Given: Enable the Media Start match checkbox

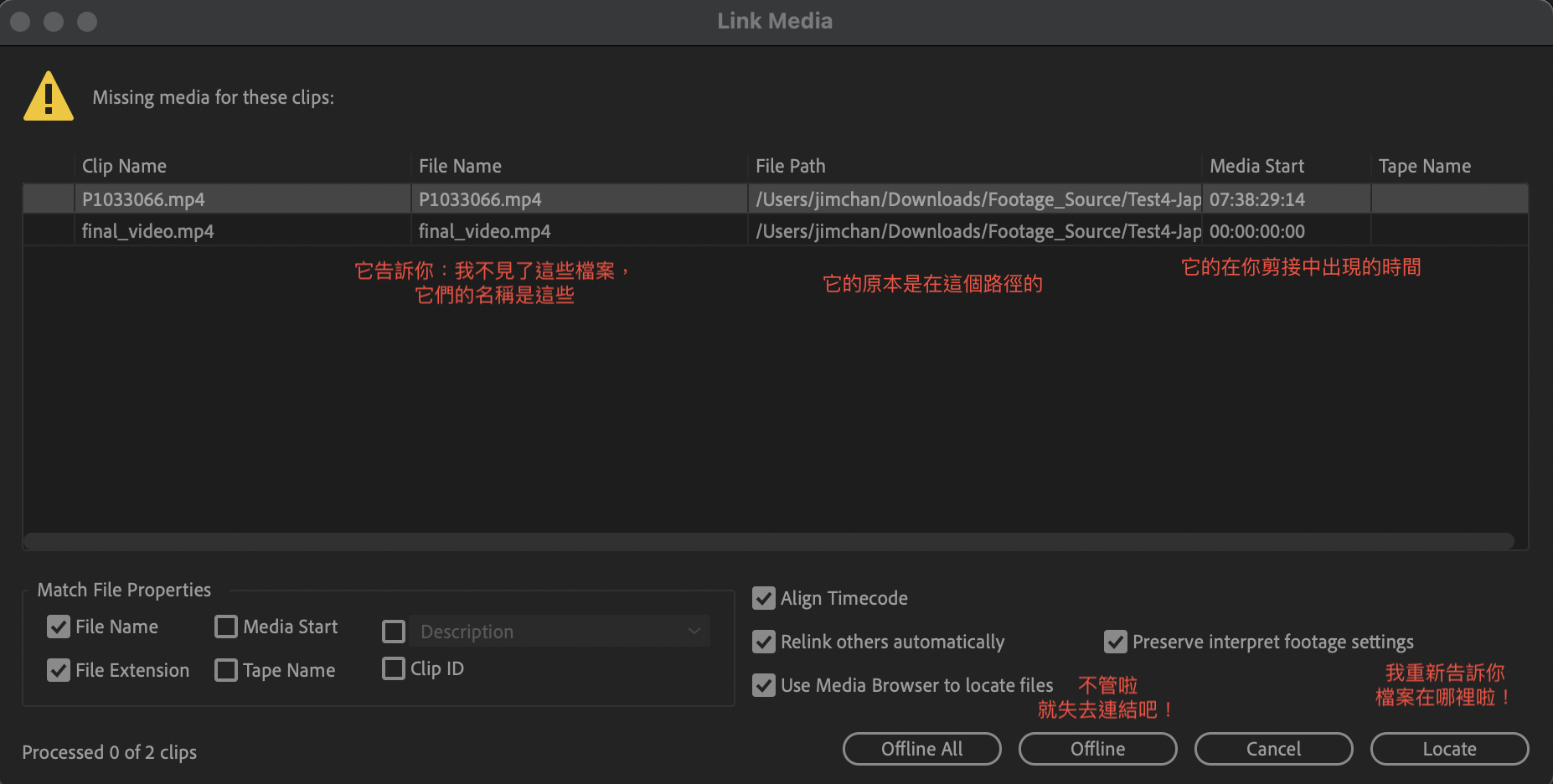Looking at the screenshot, I should click(x=226, y=627).
